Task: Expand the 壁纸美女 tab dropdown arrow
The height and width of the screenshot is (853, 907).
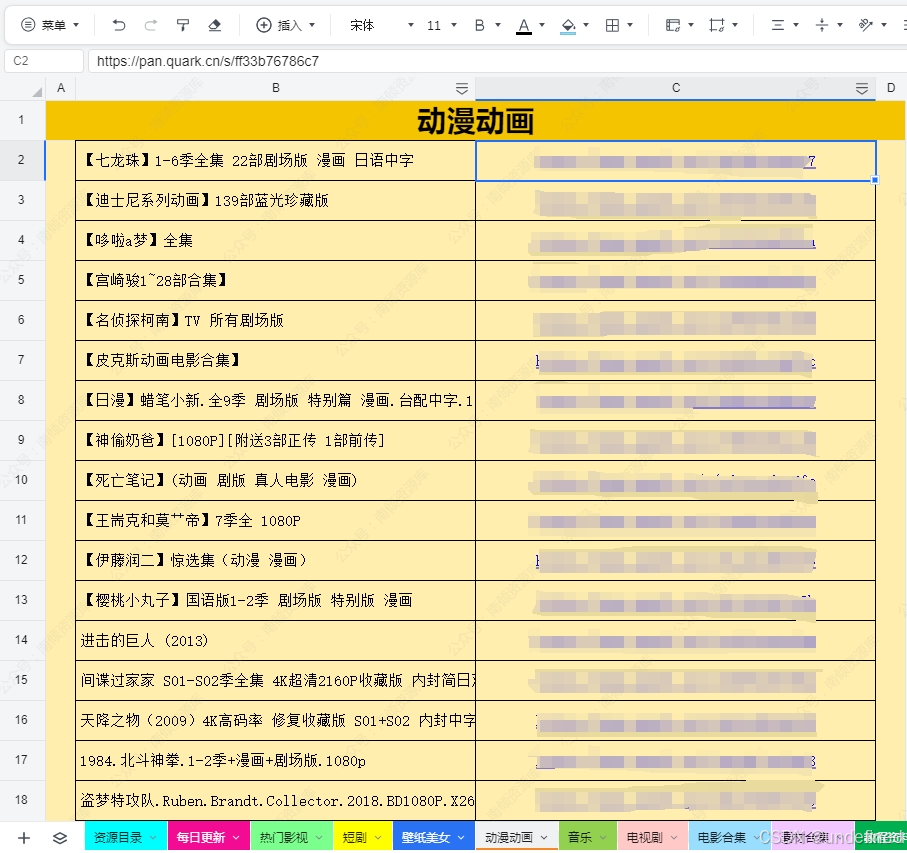Action: tap(462, 837)
